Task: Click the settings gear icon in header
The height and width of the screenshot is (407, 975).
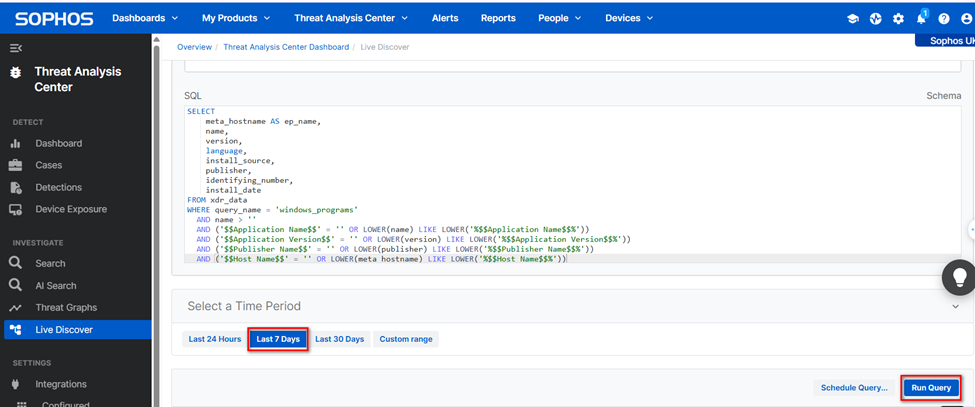Action: pos(898,19)
